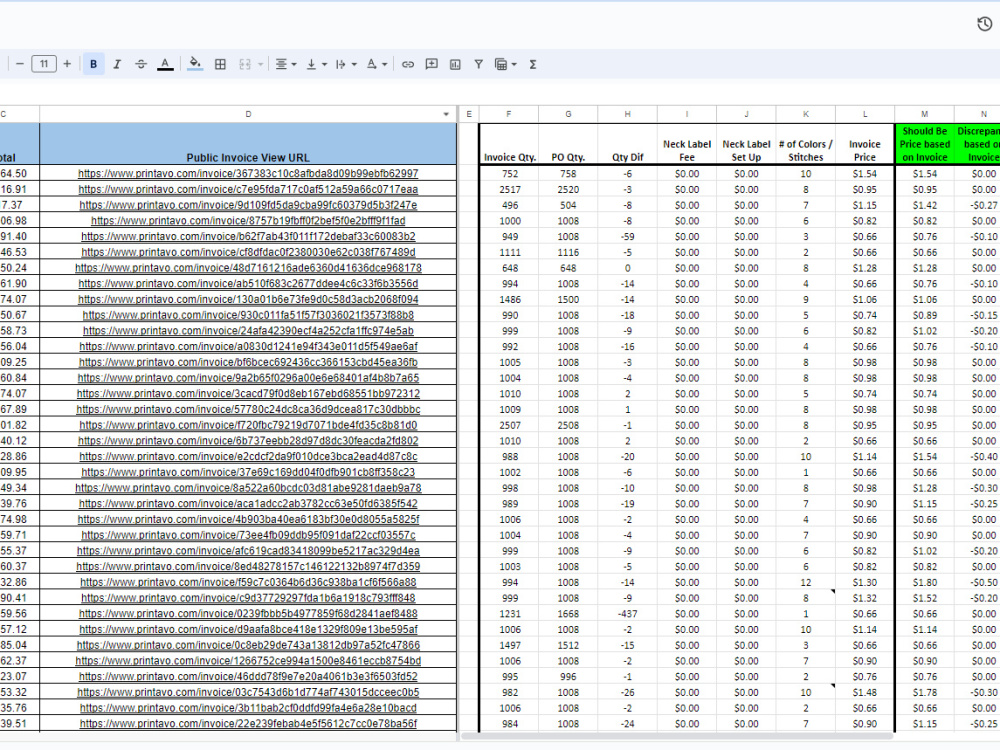Select column D header
The image size is (1000, 750).
248,114
